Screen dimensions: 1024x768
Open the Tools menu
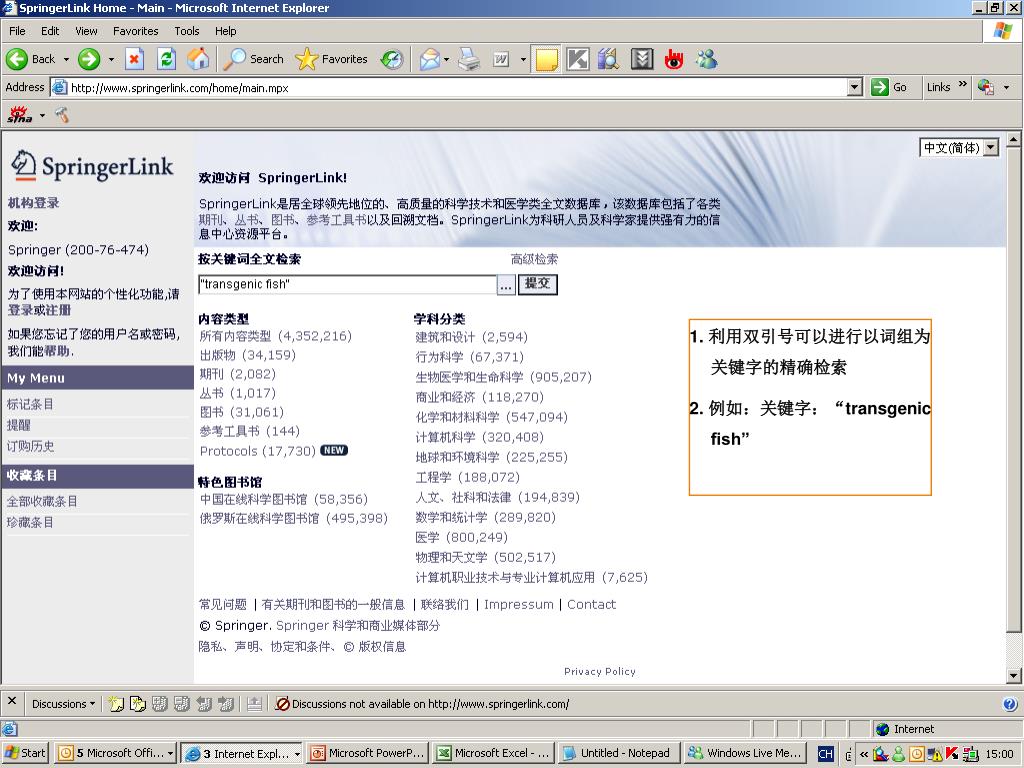(187, 31)
